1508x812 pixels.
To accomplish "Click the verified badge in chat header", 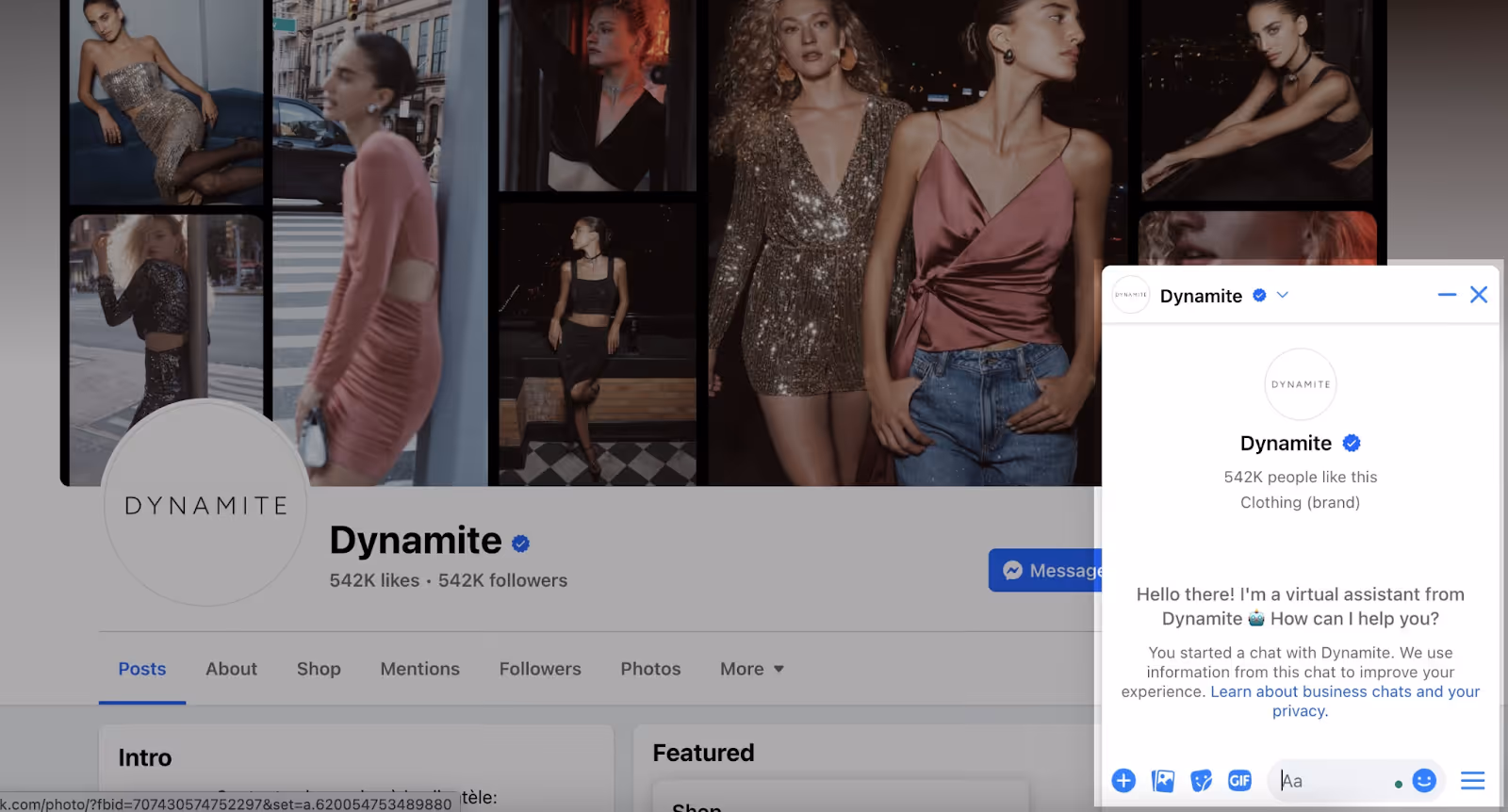I will (1259, 295).
